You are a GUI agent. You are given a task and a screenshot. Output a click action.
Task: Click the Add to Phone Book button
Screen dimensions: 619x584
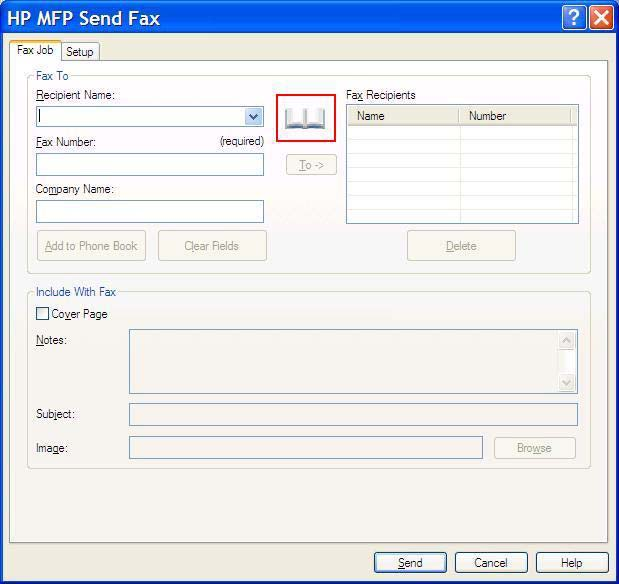(91, 246)
